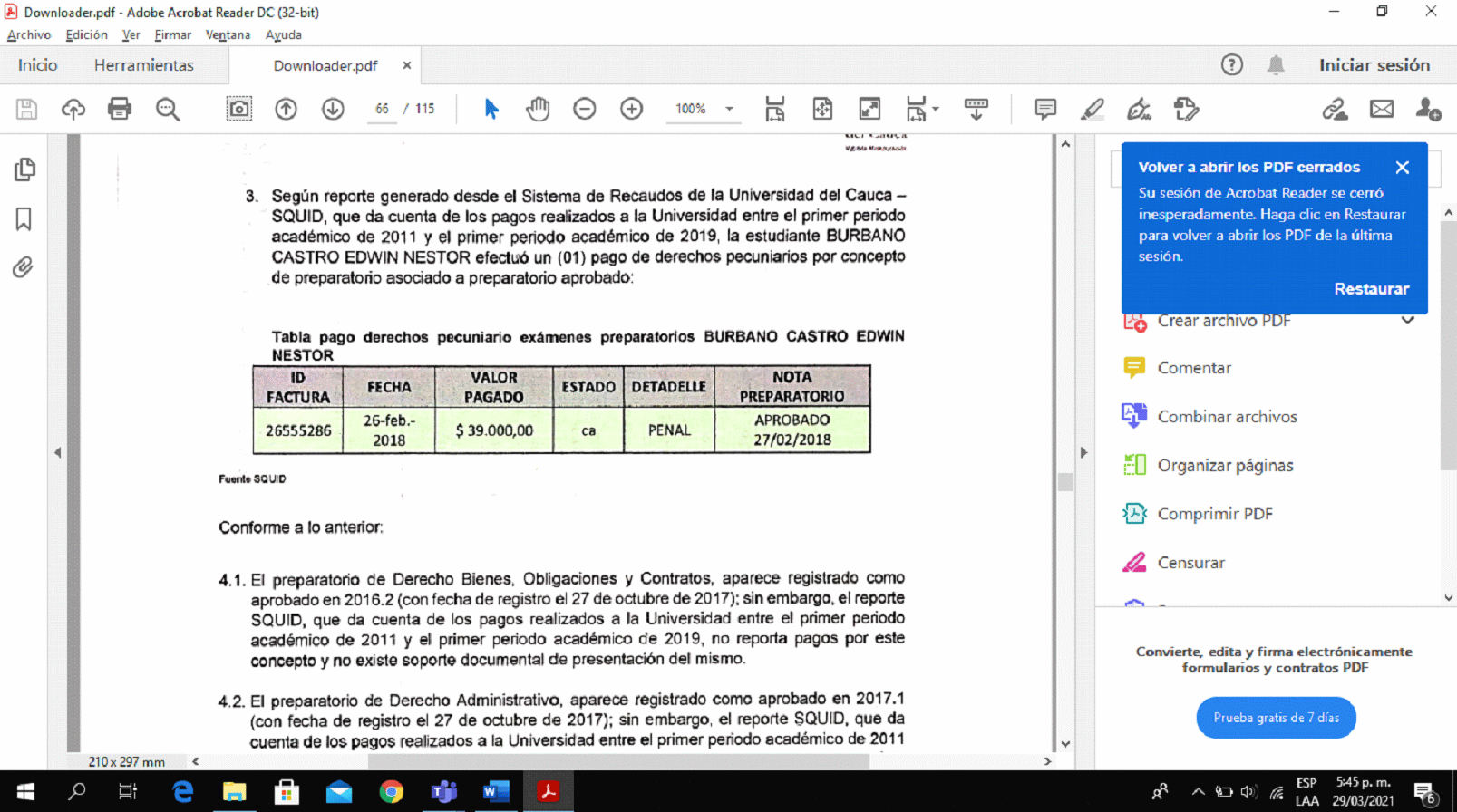Click Prueba gratis de 7 días button
1457x812 pixels.
[x=1276, y=718]
